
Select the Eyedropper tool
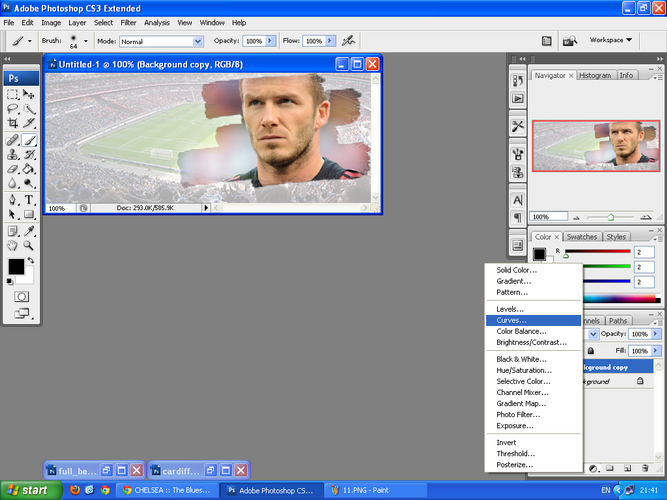pyautogui.click(x=29, y=231)
